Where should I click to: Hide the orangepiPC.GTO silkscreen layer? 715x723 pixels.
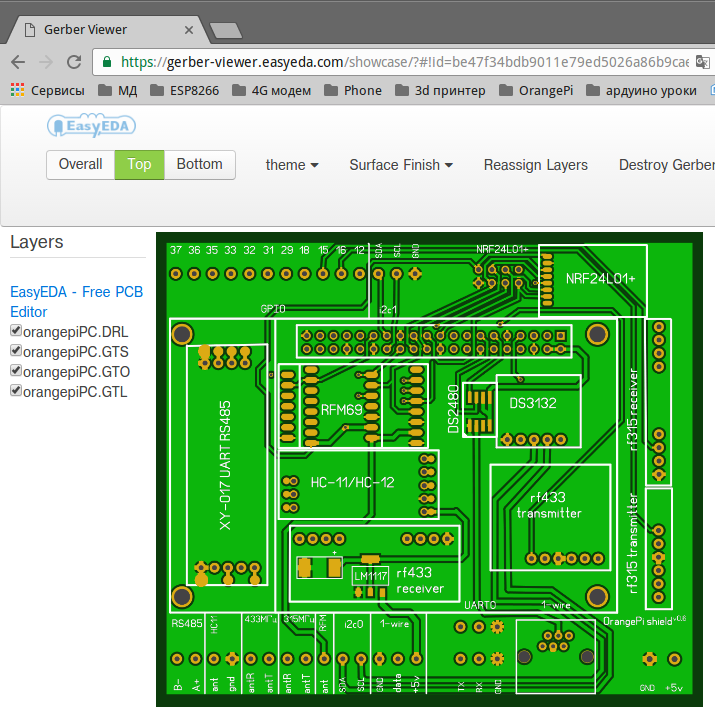(16, 371)
